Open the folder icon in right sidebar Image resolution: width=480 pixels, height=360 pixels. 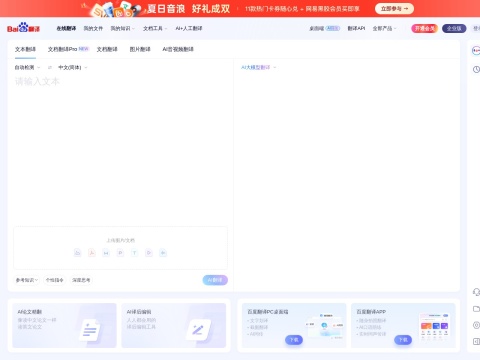(x=476, y=309)
